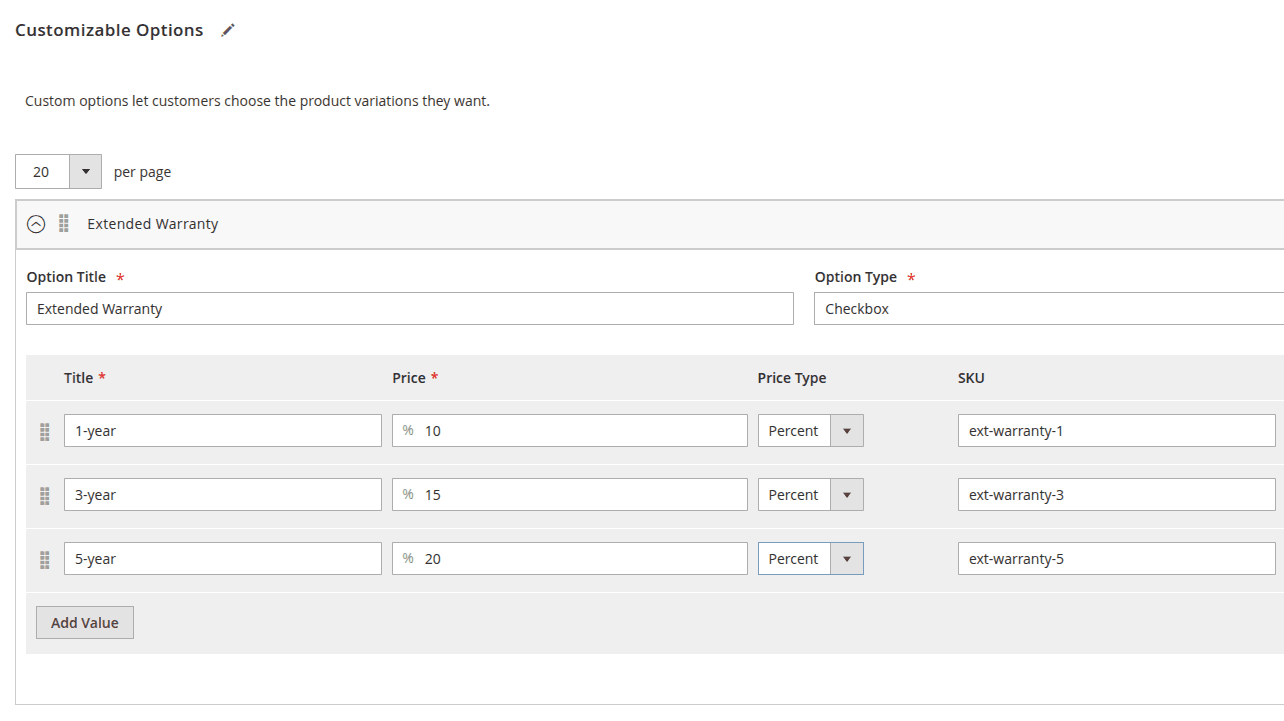Click the percent symbol in the 3-year price field

[x=407, y=494]
